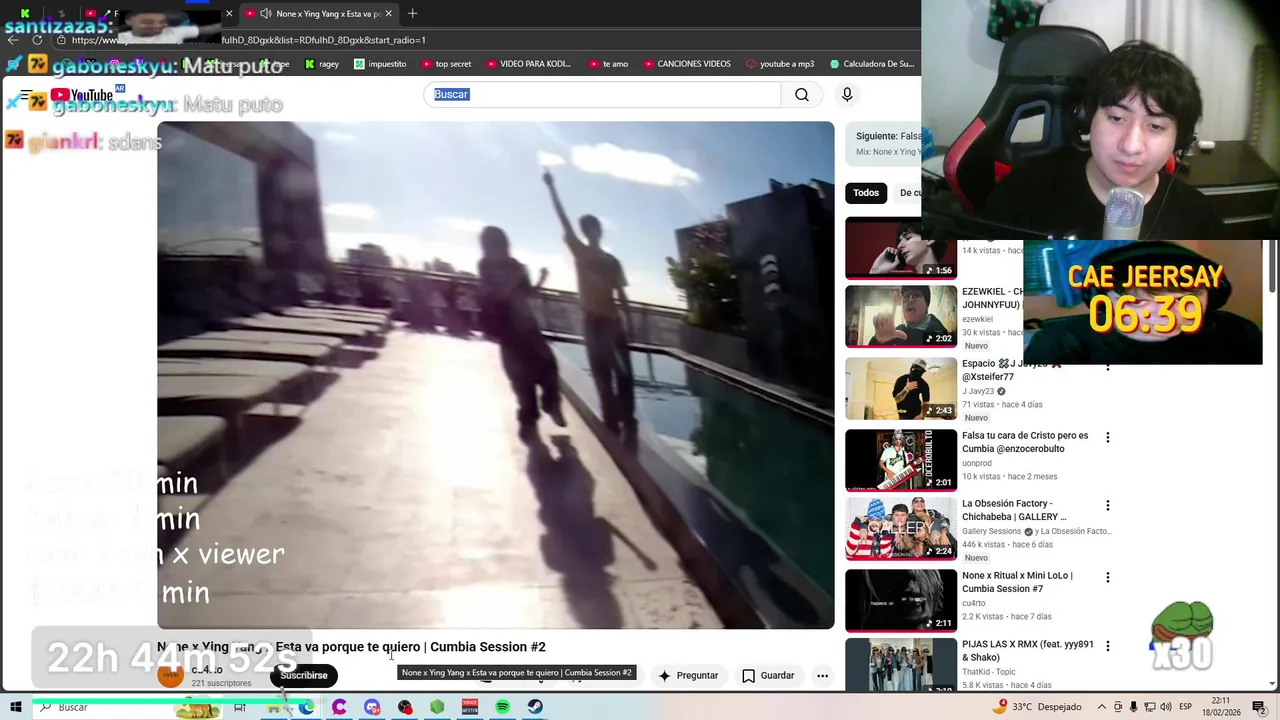This screenshot has height=720, width=1280.
Task: Click the taskbar volume speaker icon
Action: (x=1166, y=707)
